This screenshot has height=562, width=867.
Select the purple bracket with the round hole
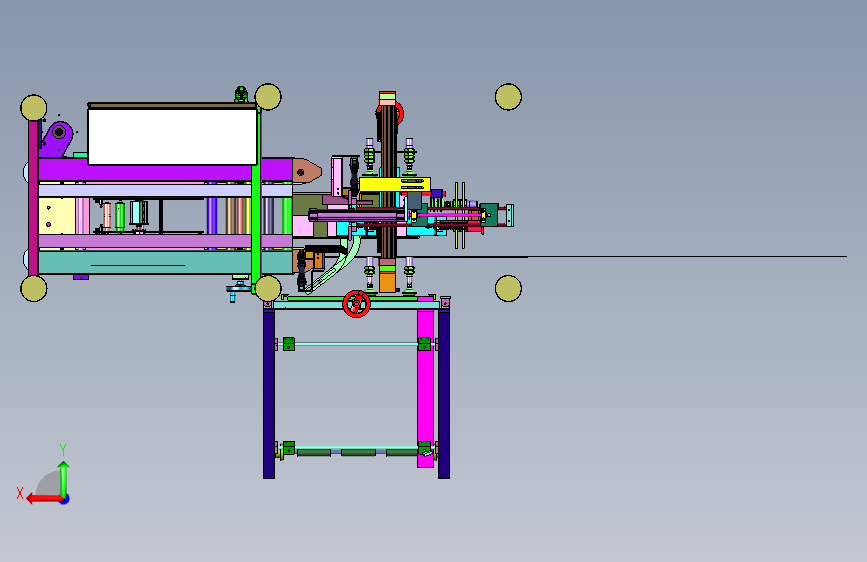point(57,139)
